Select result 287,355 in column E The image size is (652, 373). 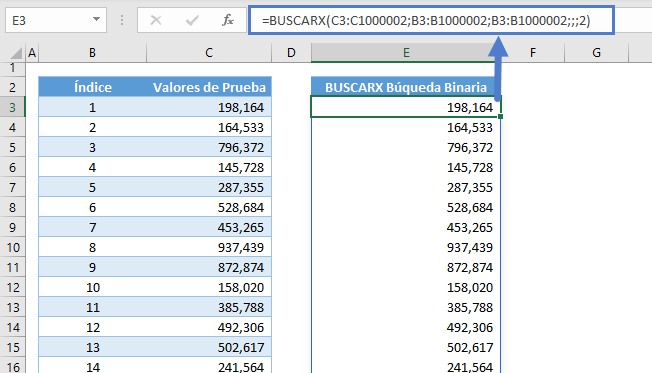click(x=406, y=188)
